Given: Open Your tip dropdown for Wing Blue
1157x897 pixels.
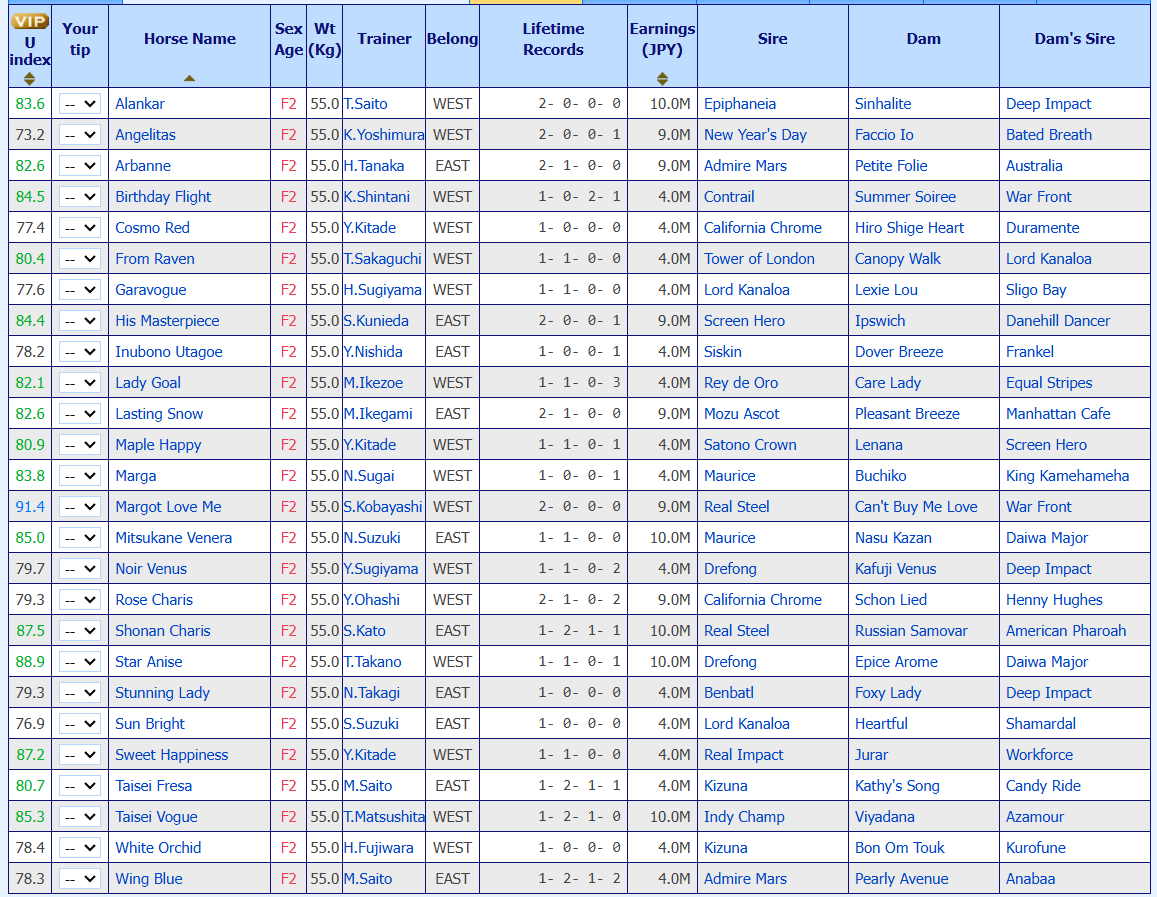Looking at the screenshot, I should (80, 879).
